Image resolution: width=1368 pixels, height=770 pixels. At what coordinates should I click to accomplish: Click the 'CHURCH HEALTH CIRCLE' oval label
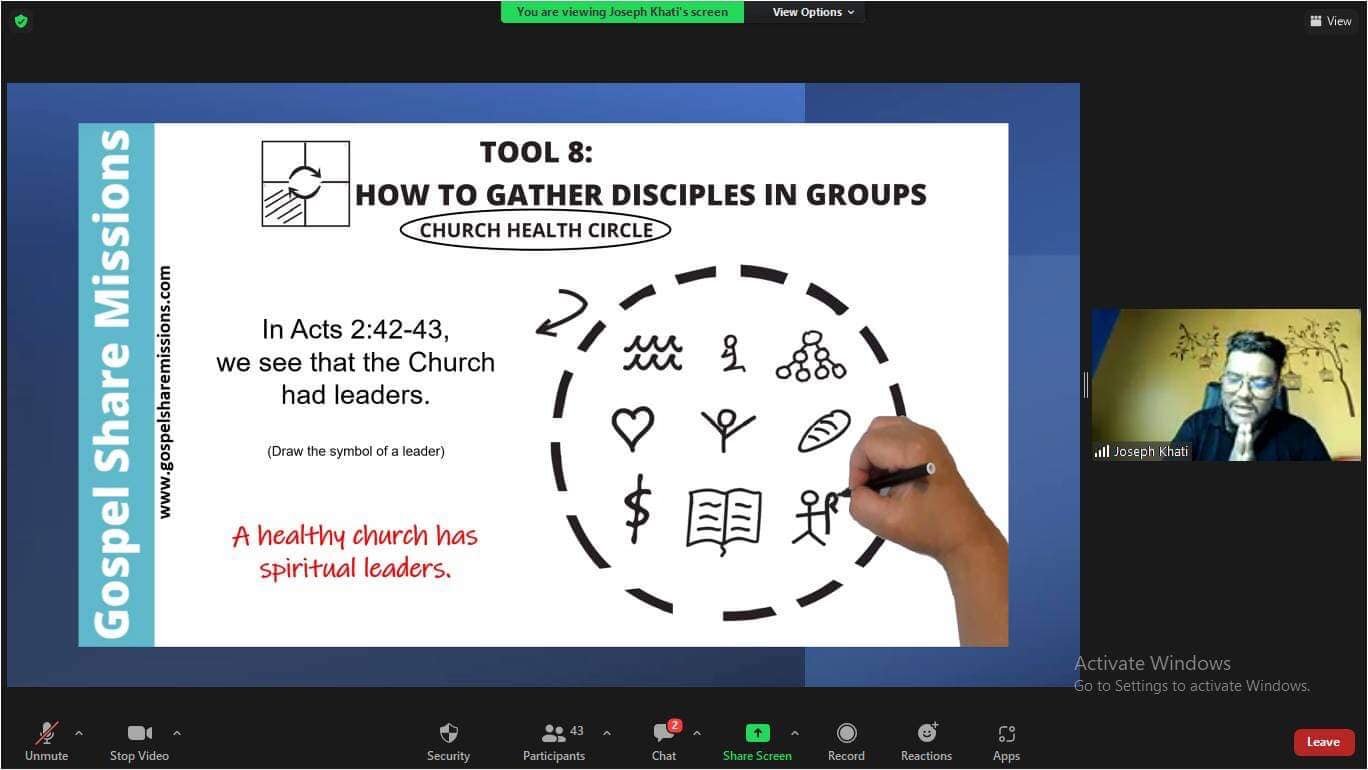pyautogui.click(x=536, y=230)
